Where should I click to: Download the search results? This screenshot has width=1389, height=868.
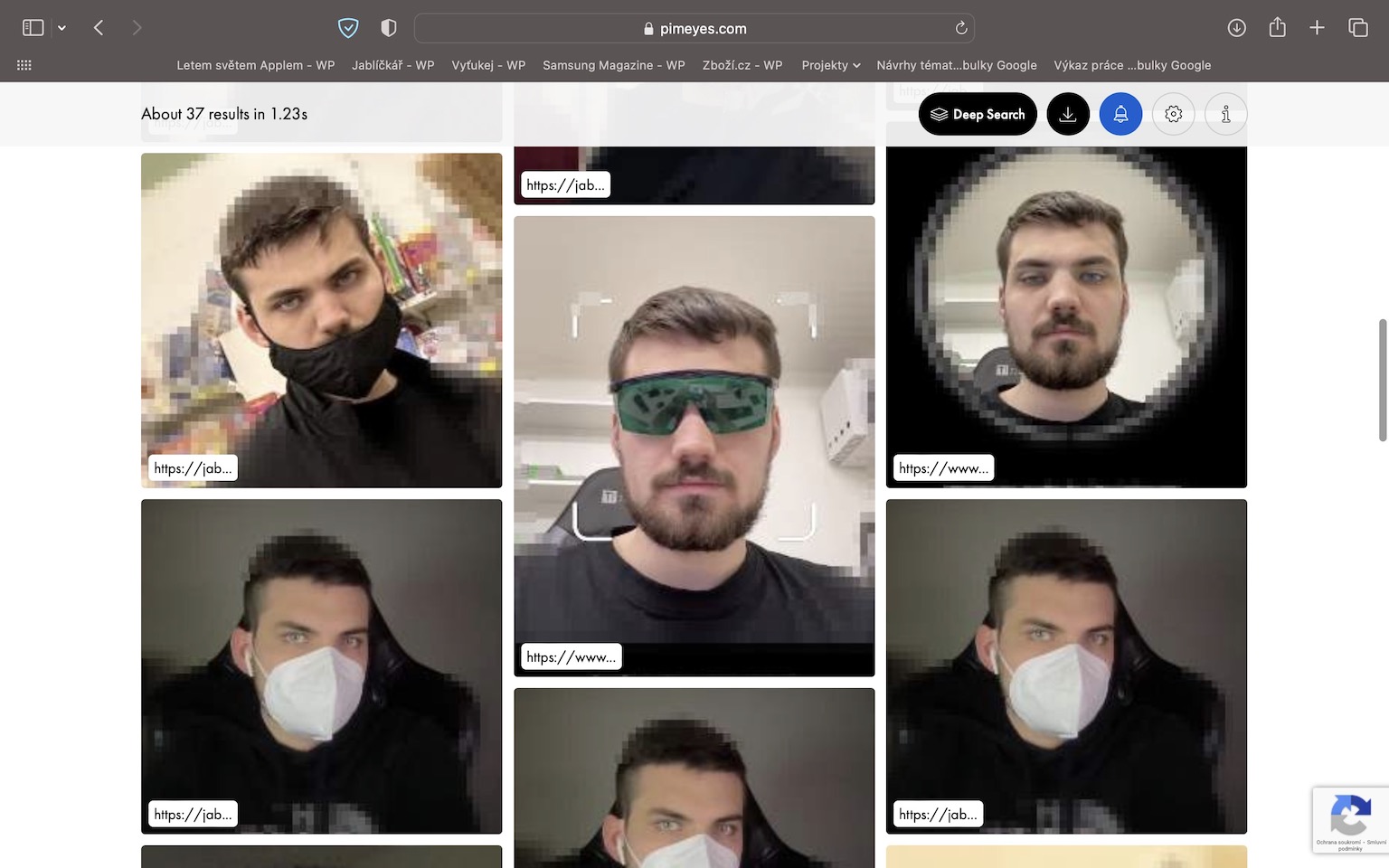coord(1068,114)
